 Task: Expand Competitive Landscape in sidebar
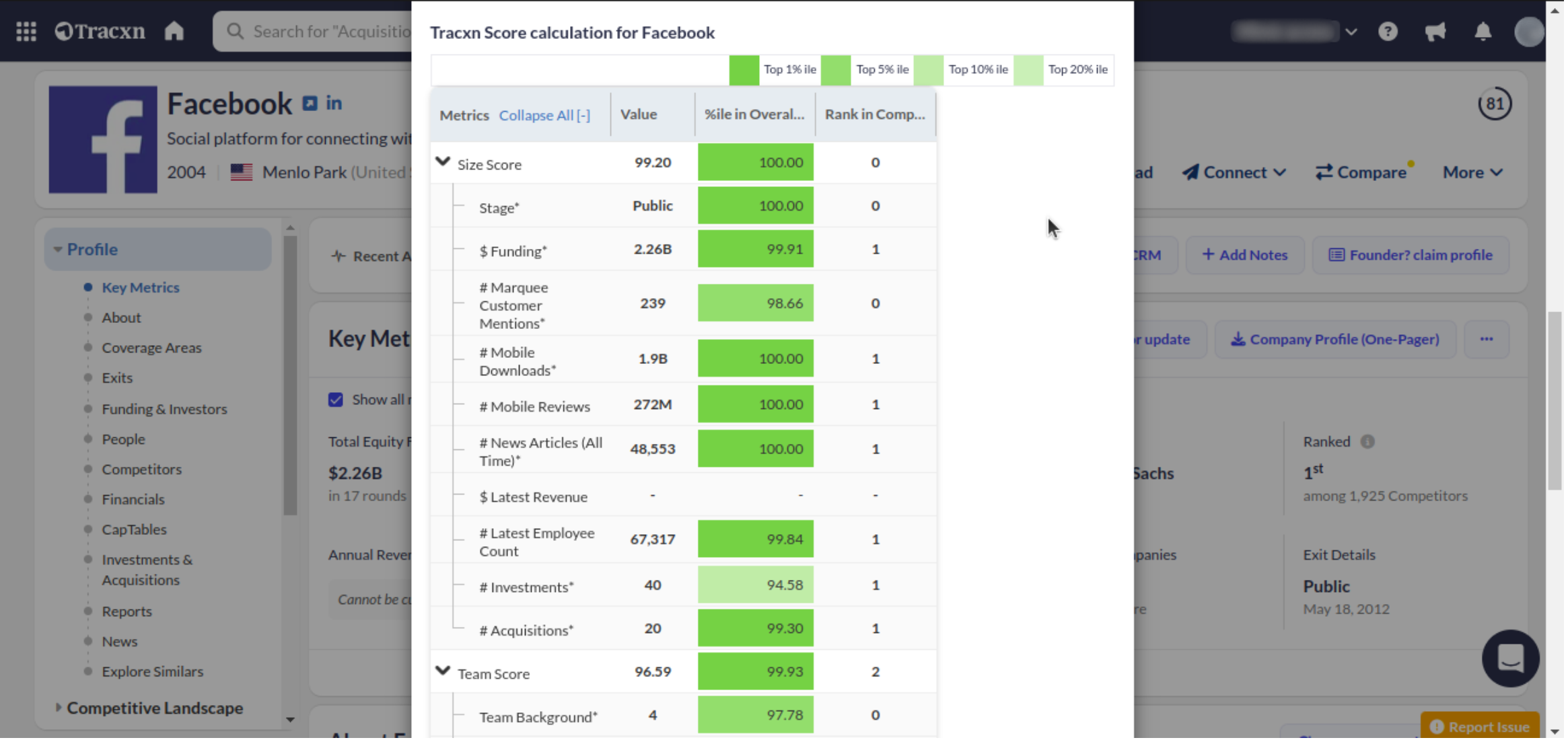coord(155,708)
